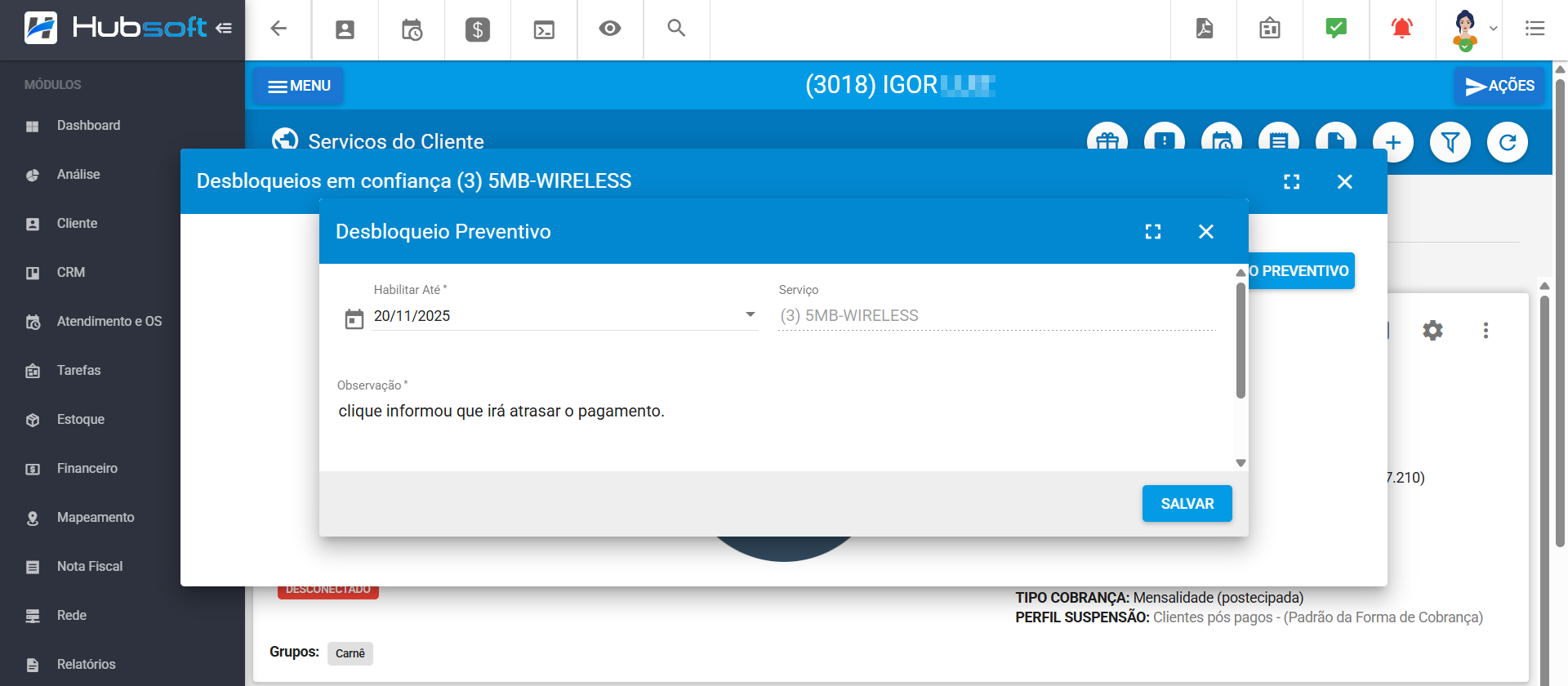Image resolution: width=1568 pixels, height=686 pixels.
Task: Open terminal console icon in toolbar
Action: [544, 30]
